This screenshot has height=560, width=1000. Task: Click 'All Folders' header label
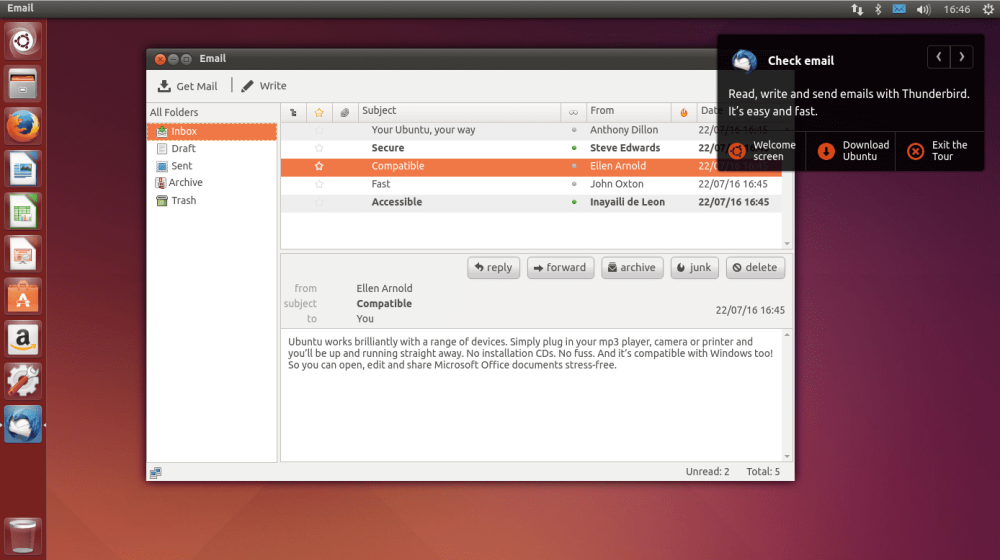click(x=174, y=113)
